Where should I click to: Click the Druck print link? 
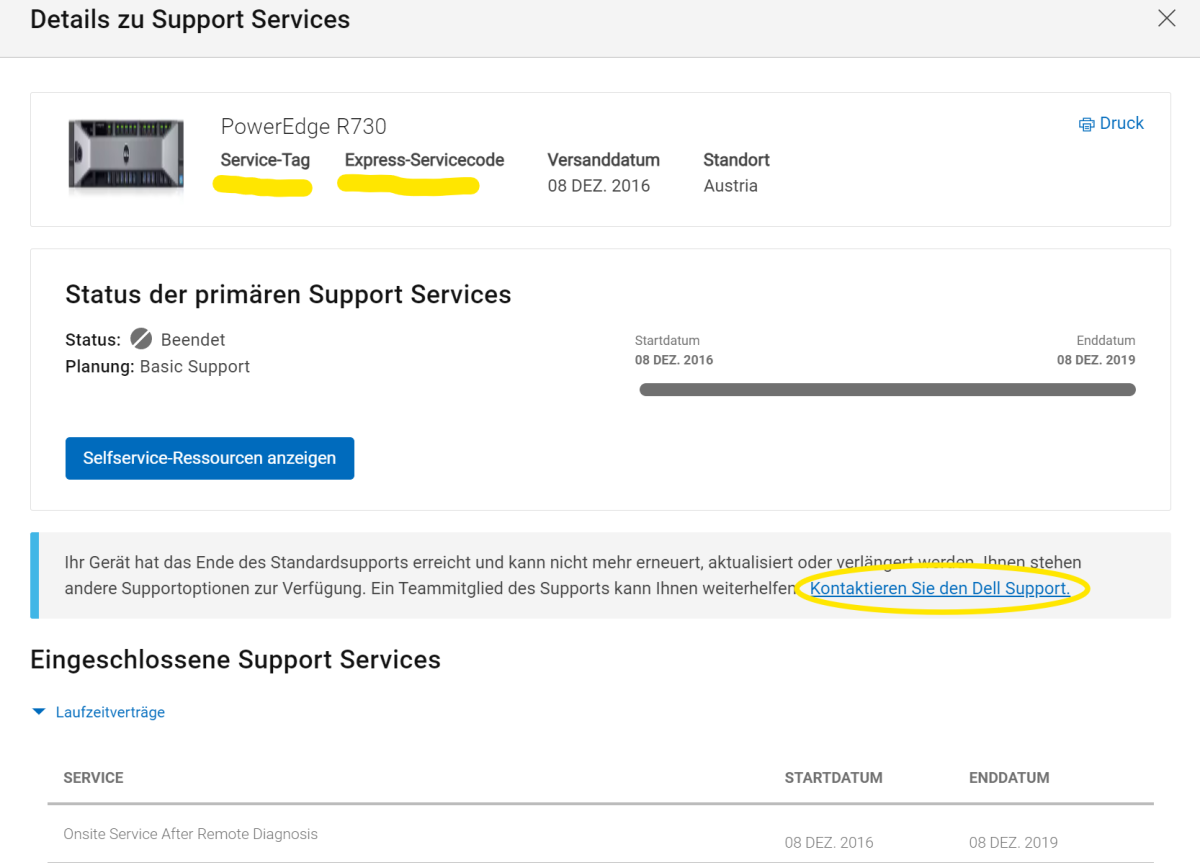[x=1121, y=123]
